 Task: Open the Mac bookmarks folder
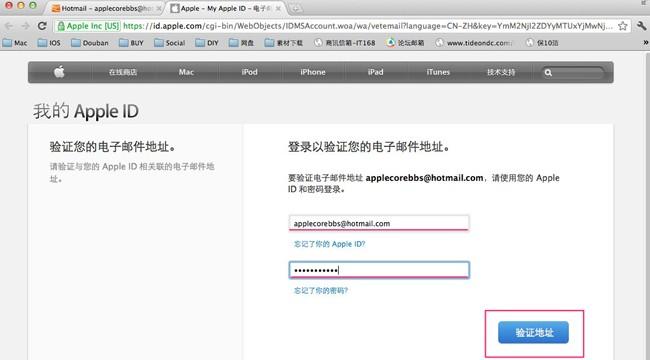point(15,43)
